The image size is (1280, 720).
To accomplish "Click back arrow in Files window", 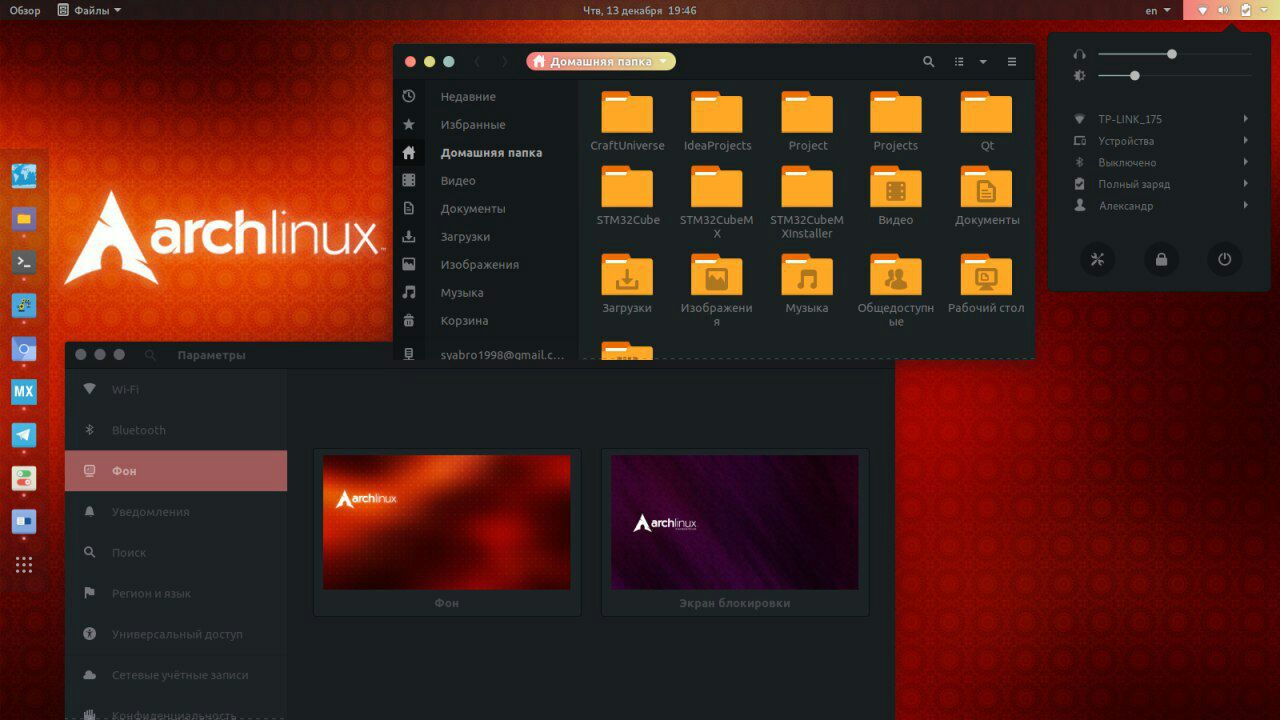I will (x=477, y=62).
